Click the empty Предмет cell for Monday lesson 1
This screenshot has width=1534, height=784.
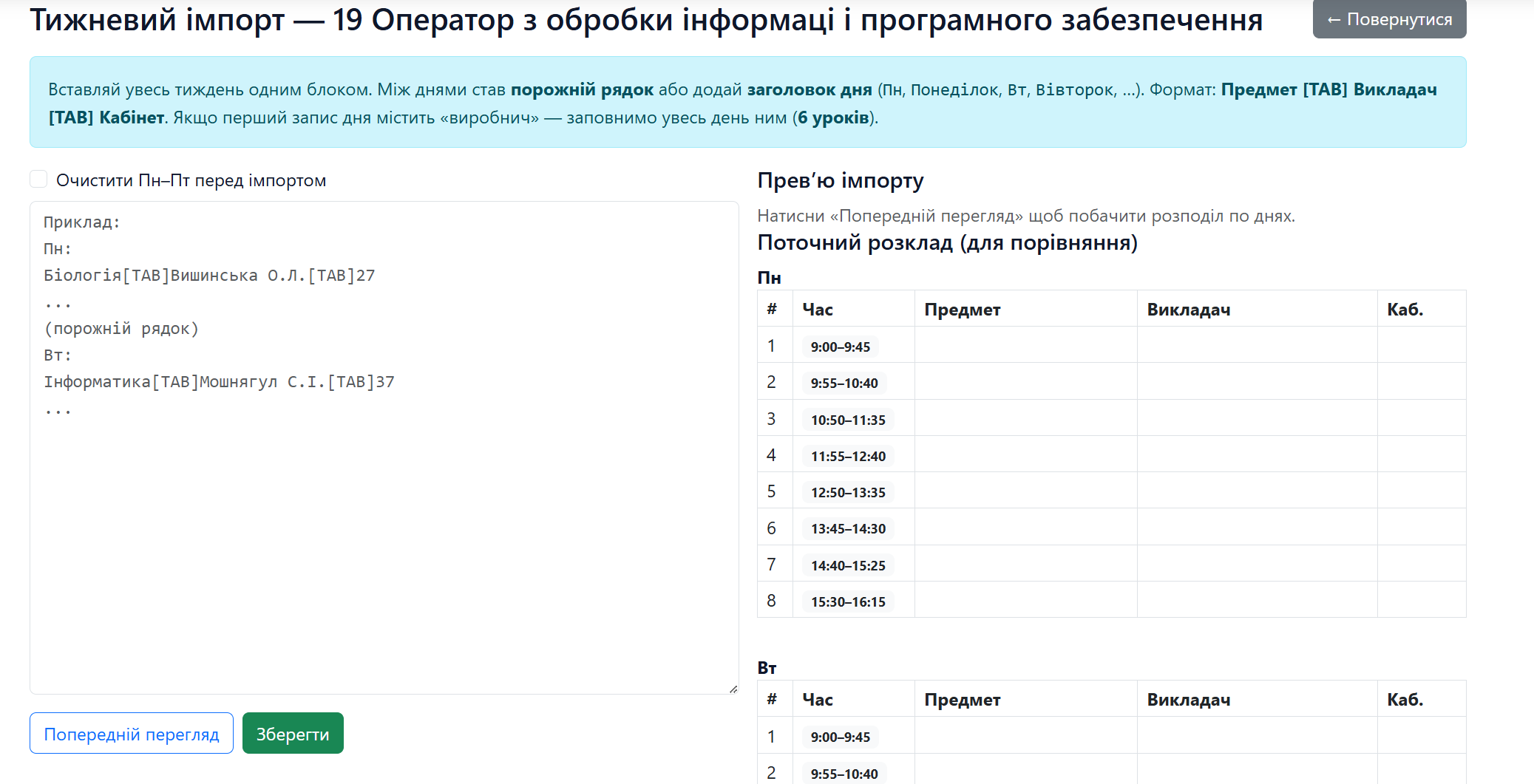pos(1025,345)
